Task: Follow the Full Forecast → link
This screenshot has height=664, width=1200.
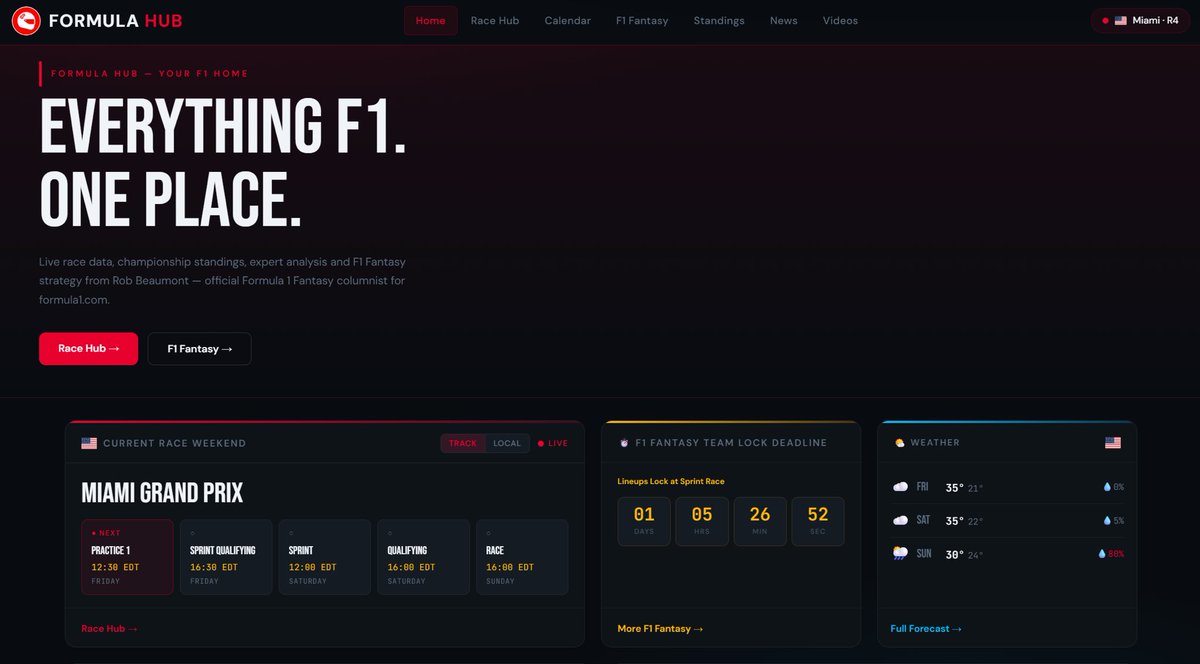Action: pos(926,629)
